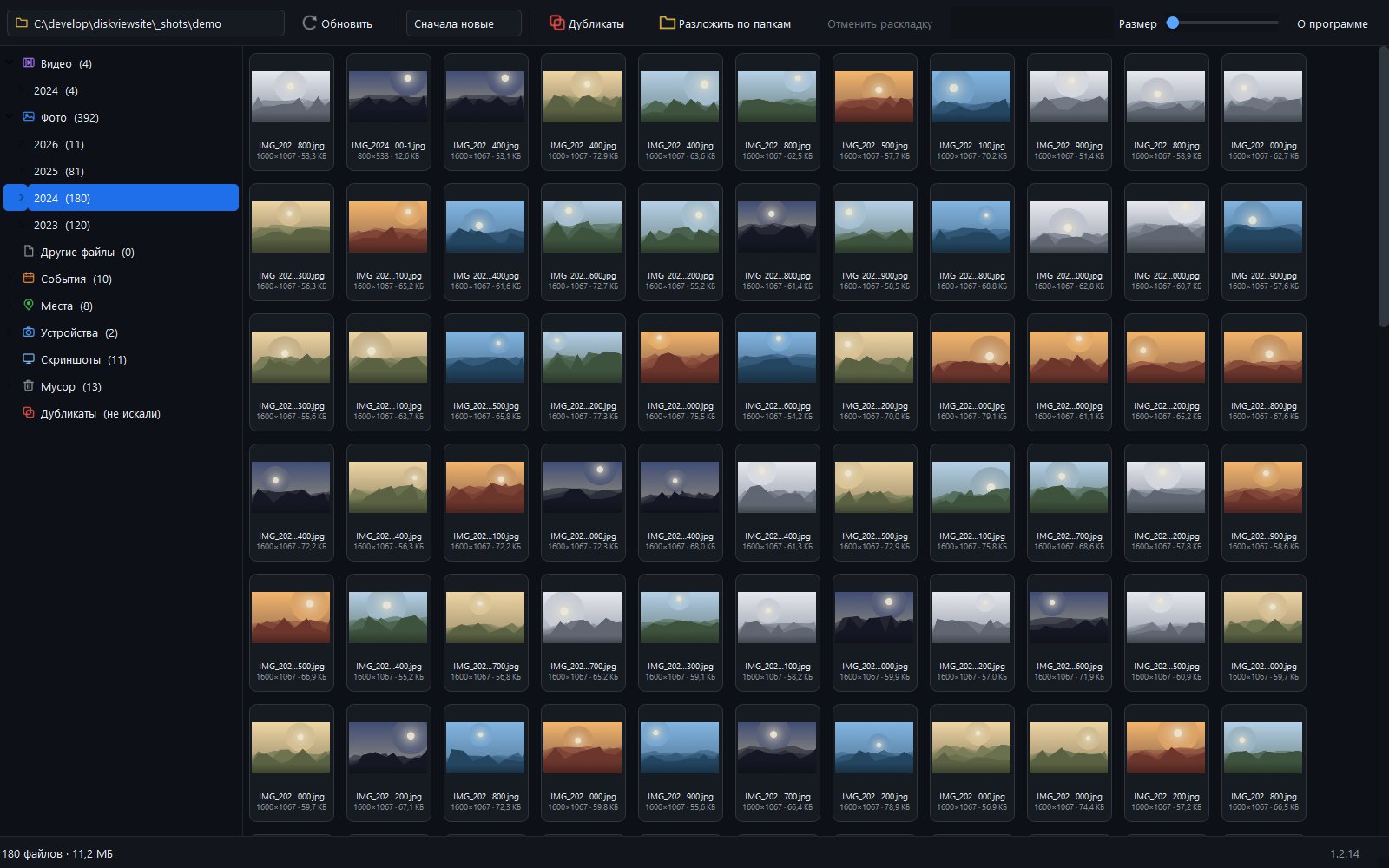Click the version number 1.2.14
This screenshot has height=868, width=1389.
coord(1345,853)
